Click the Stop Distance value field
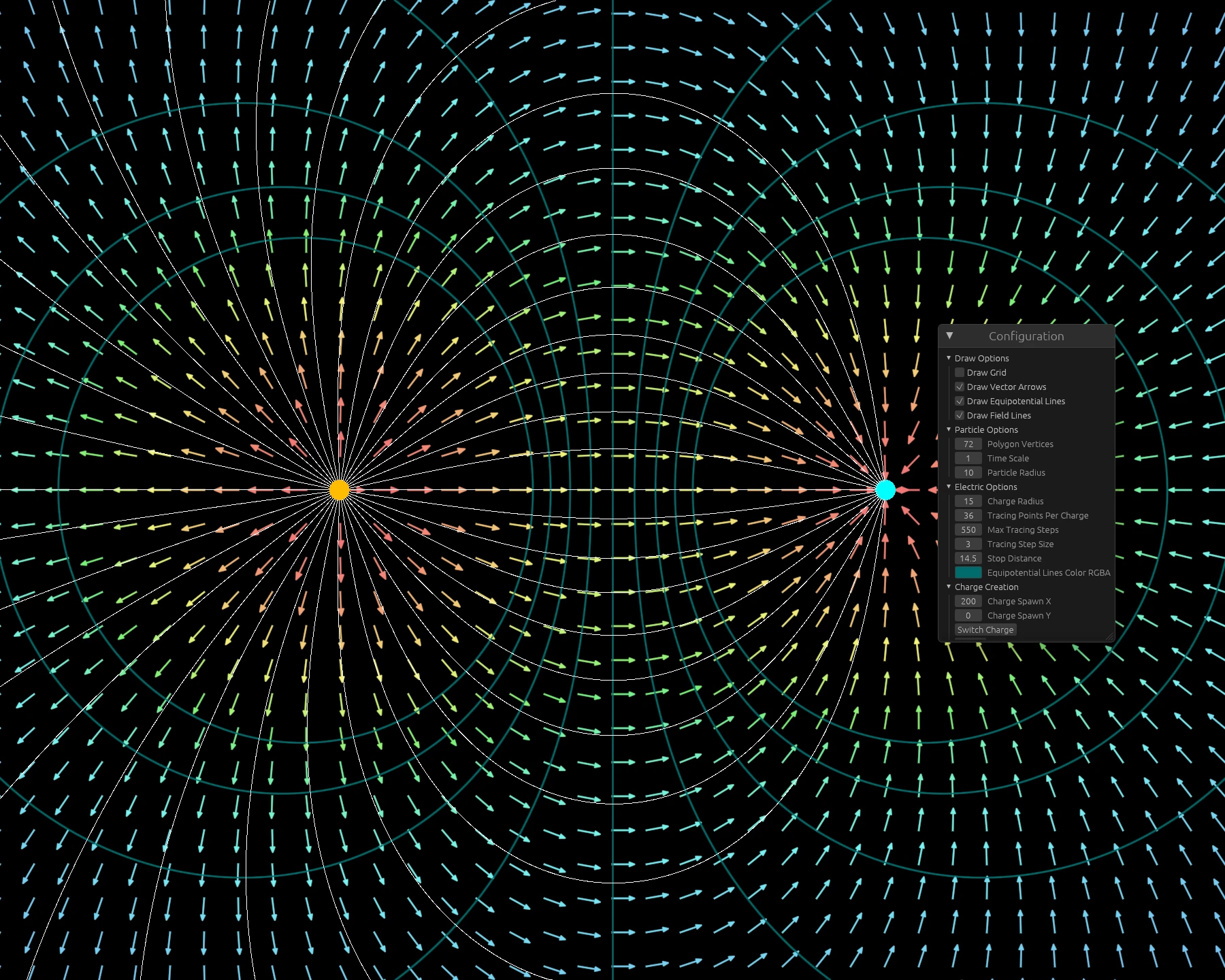1225x980 pixels. (x=968, y=558)
